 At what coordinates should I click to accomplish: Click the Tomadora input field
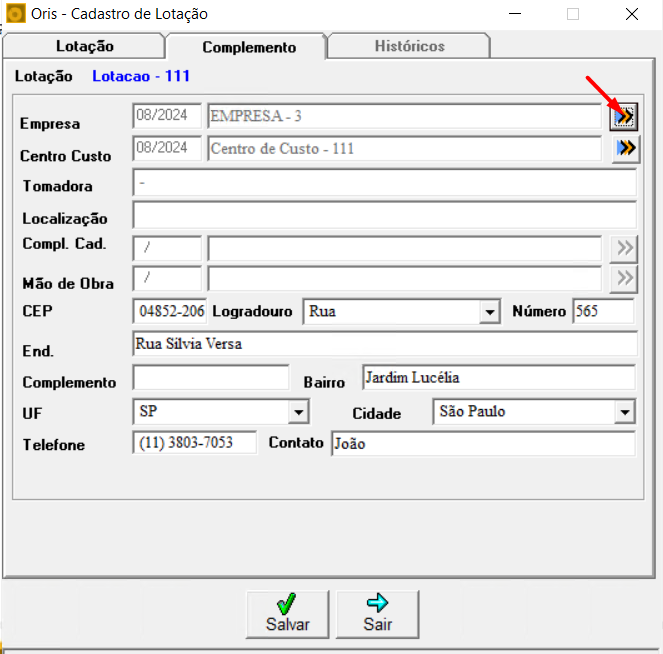384,183
